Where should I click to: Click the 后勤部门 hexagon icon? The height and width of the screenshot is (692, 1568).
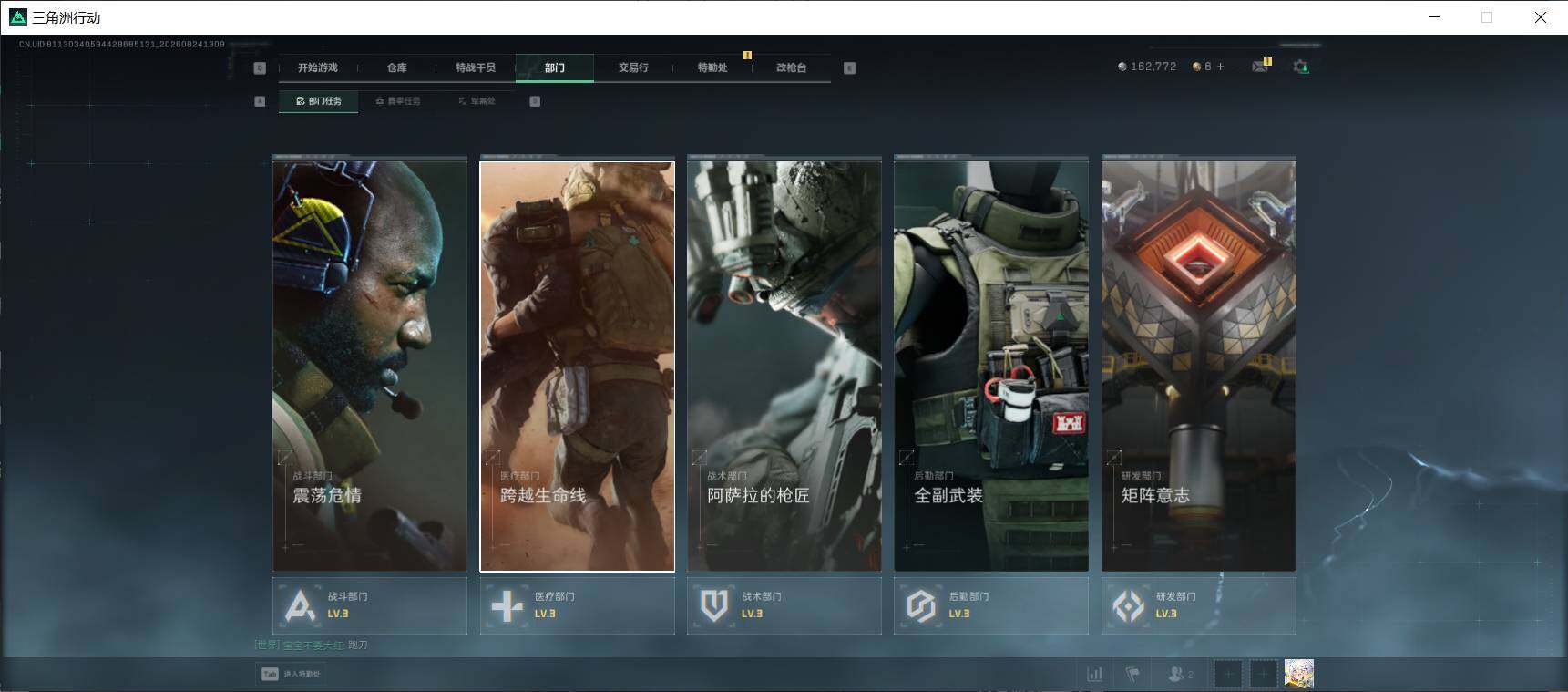tap(921, 605)
